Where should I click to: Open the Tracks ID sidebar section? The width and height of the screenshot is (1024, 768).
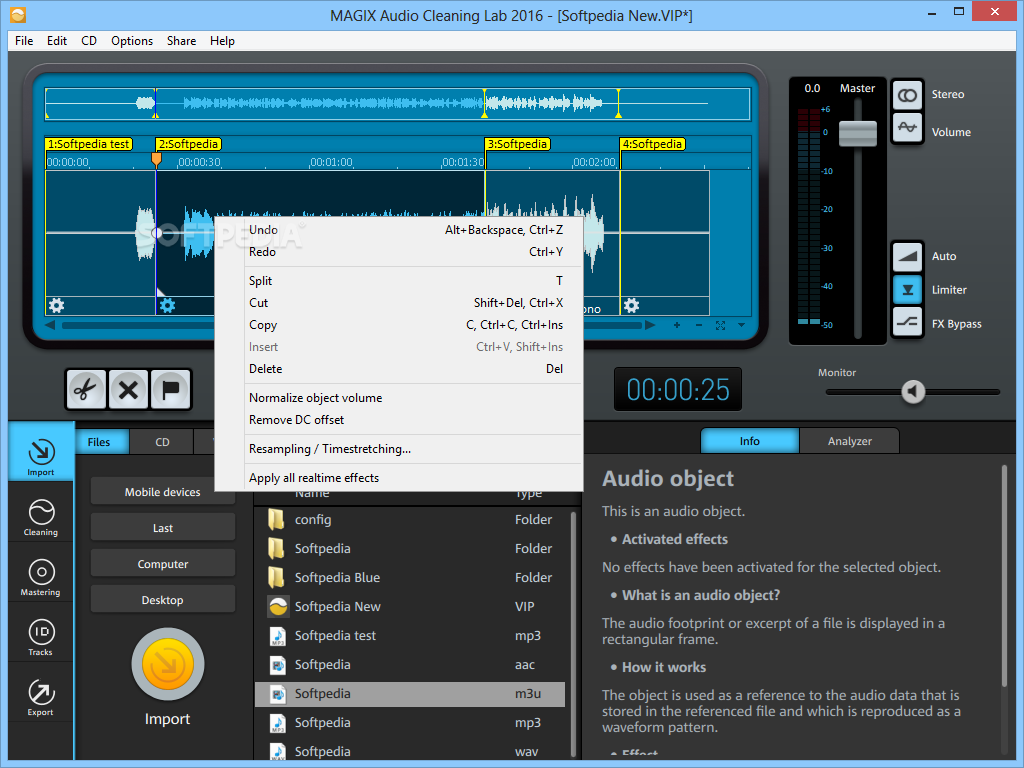(x=41, y=637)
